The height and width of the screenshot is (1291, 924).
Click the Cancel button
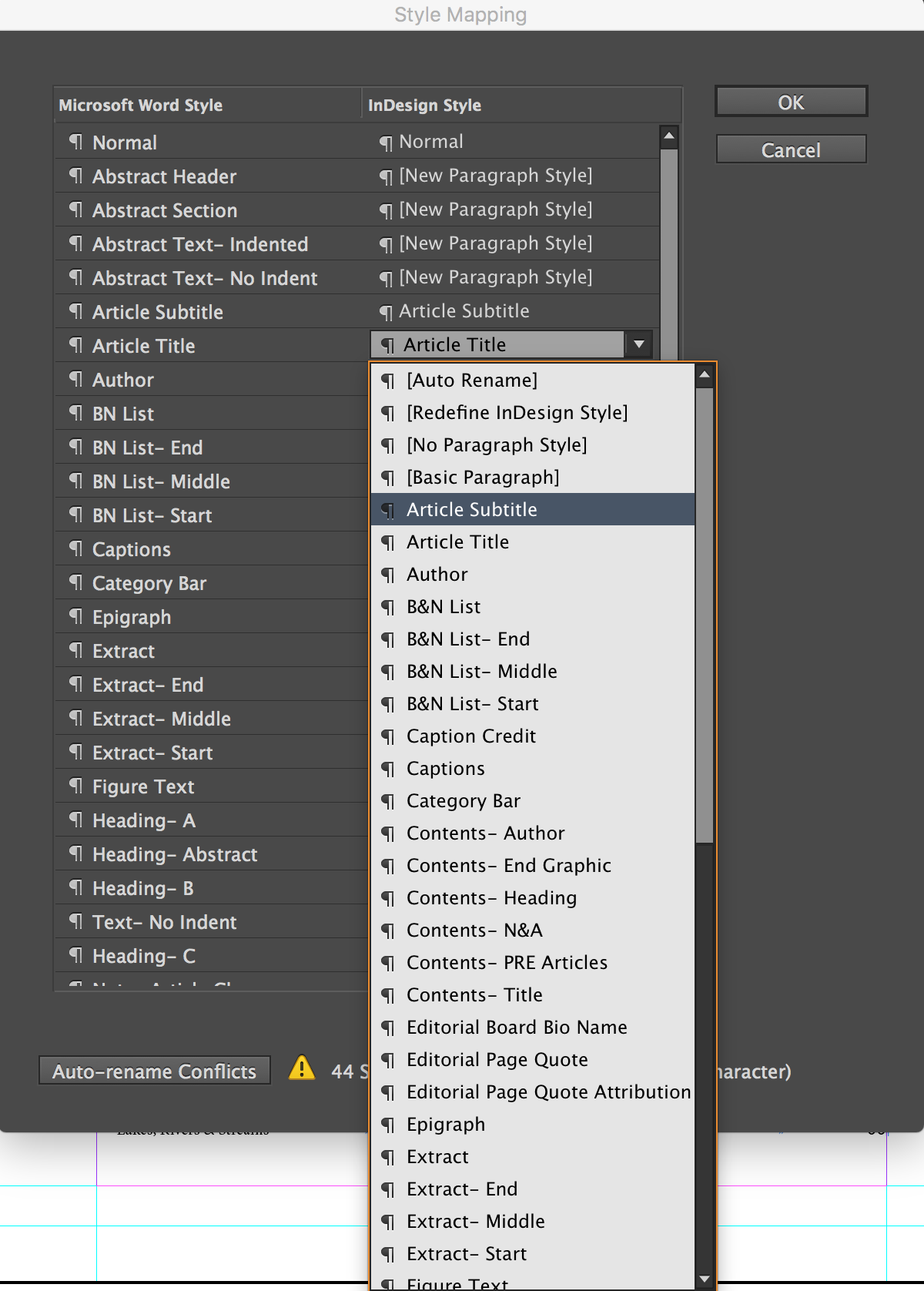pos(791,149)
